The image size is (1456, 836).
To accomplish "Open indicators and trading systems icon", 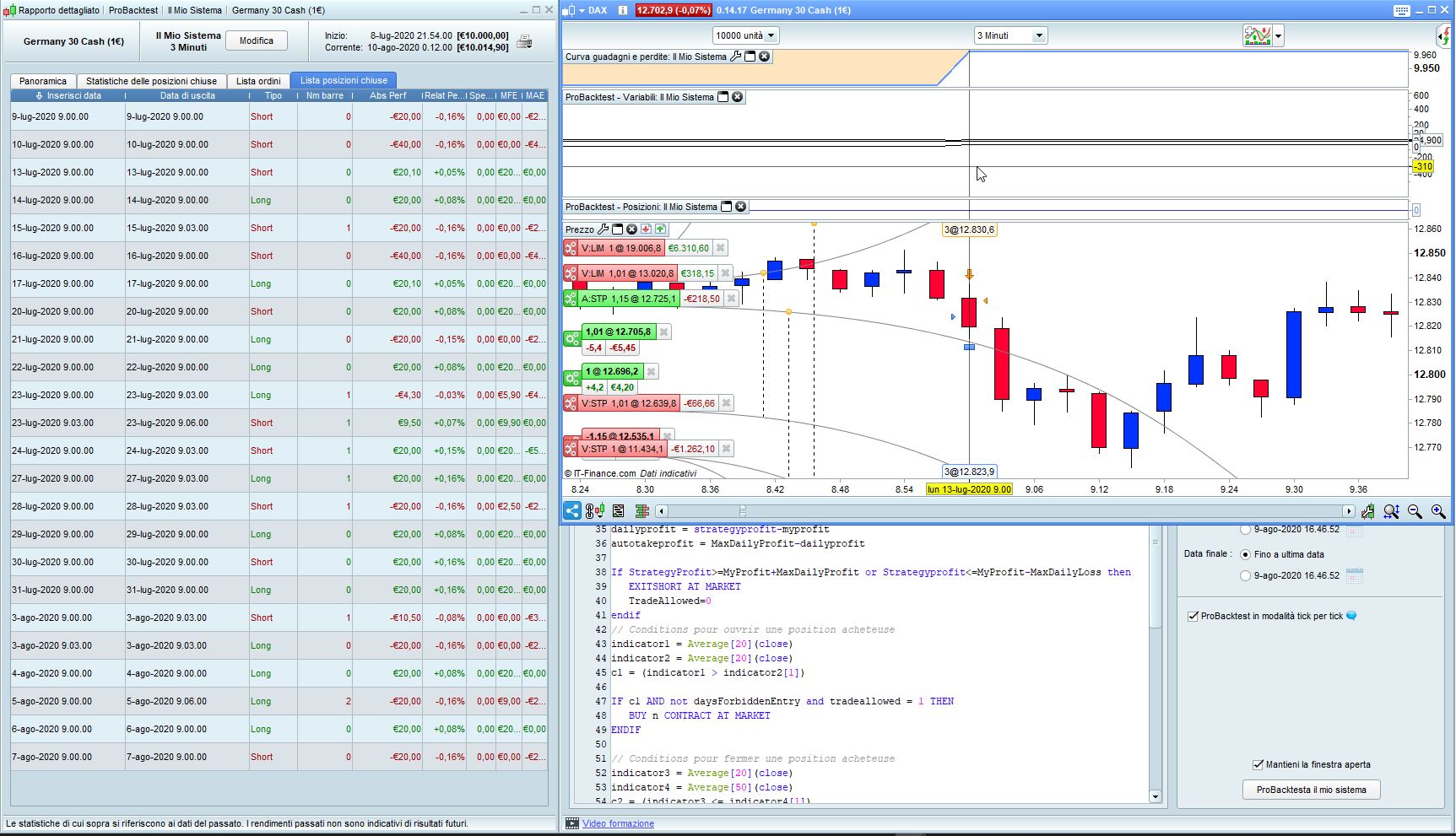I will pos(1257,35).
